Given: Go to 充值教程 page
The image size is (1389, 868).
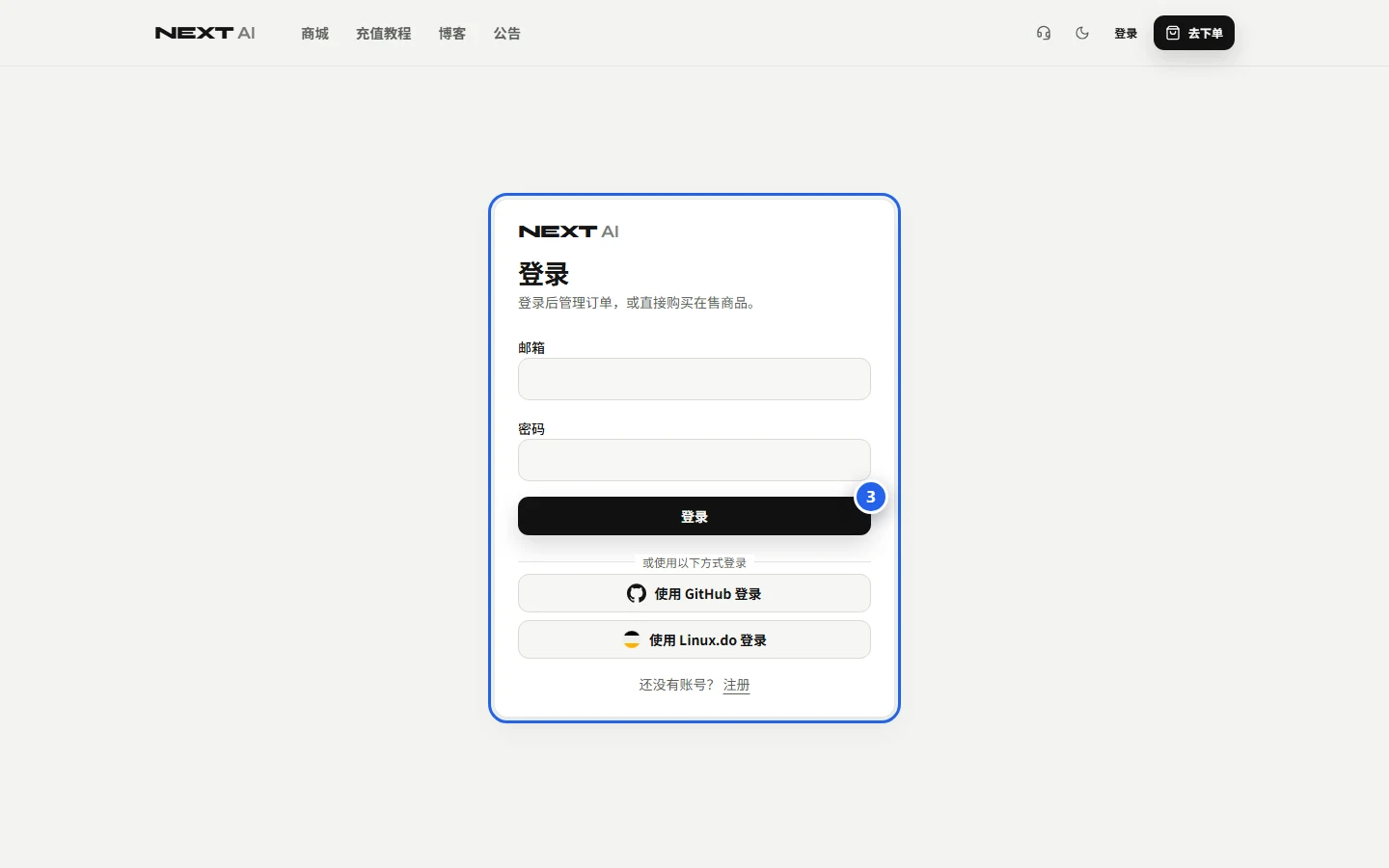Looking at the screenshot, I should tap(383, 33).
